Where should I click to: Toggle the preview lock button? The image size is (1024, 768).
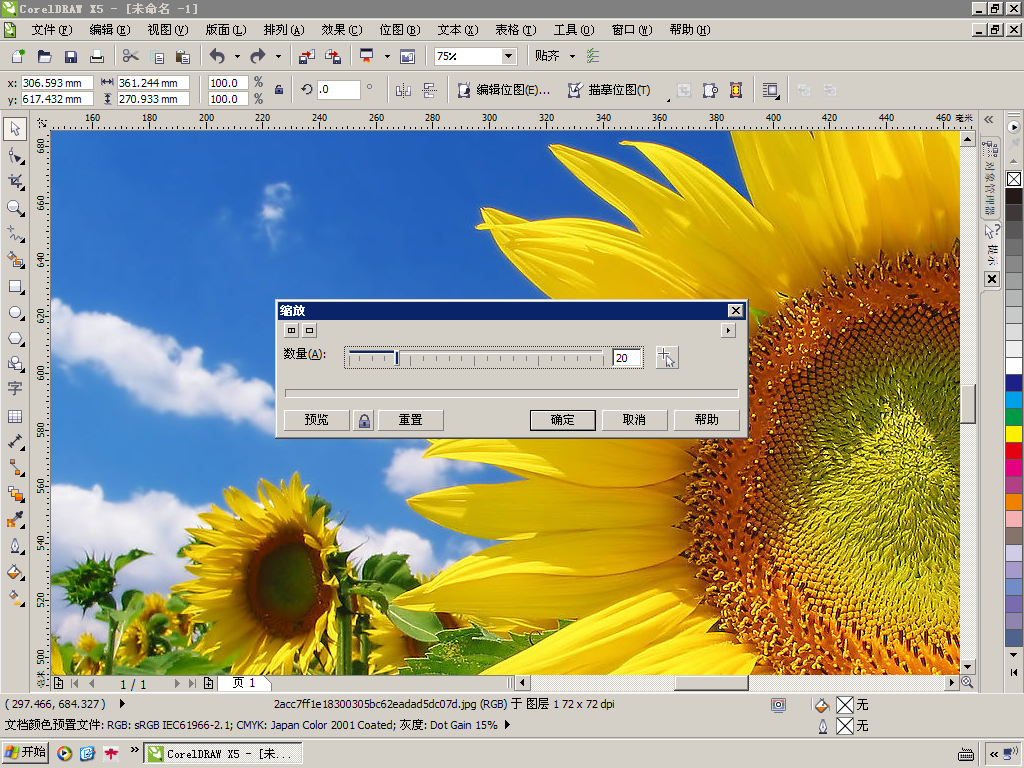click(364, 420)
